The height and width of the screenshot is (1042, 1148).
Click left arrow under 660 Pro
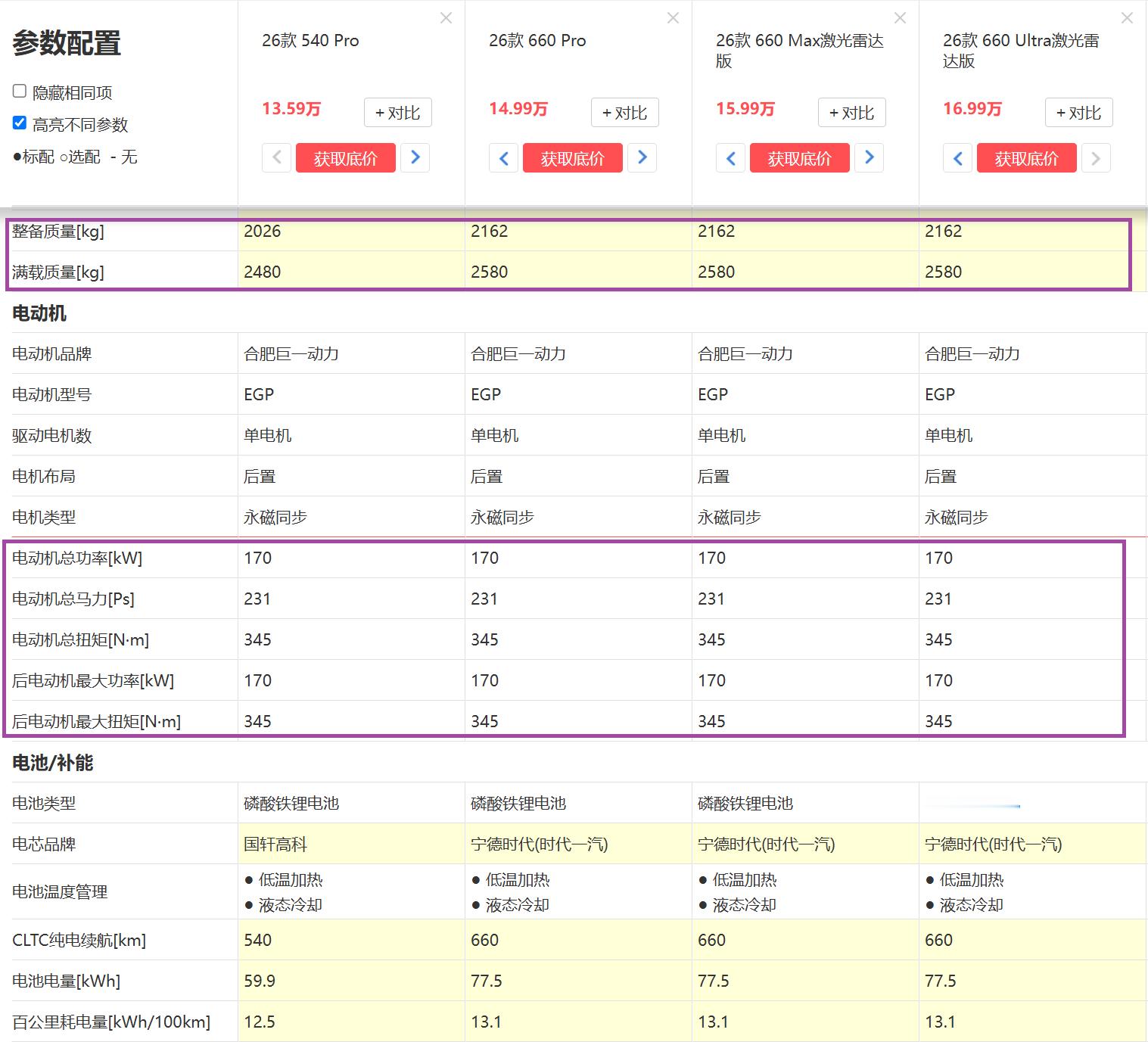(x=503, y=157)
